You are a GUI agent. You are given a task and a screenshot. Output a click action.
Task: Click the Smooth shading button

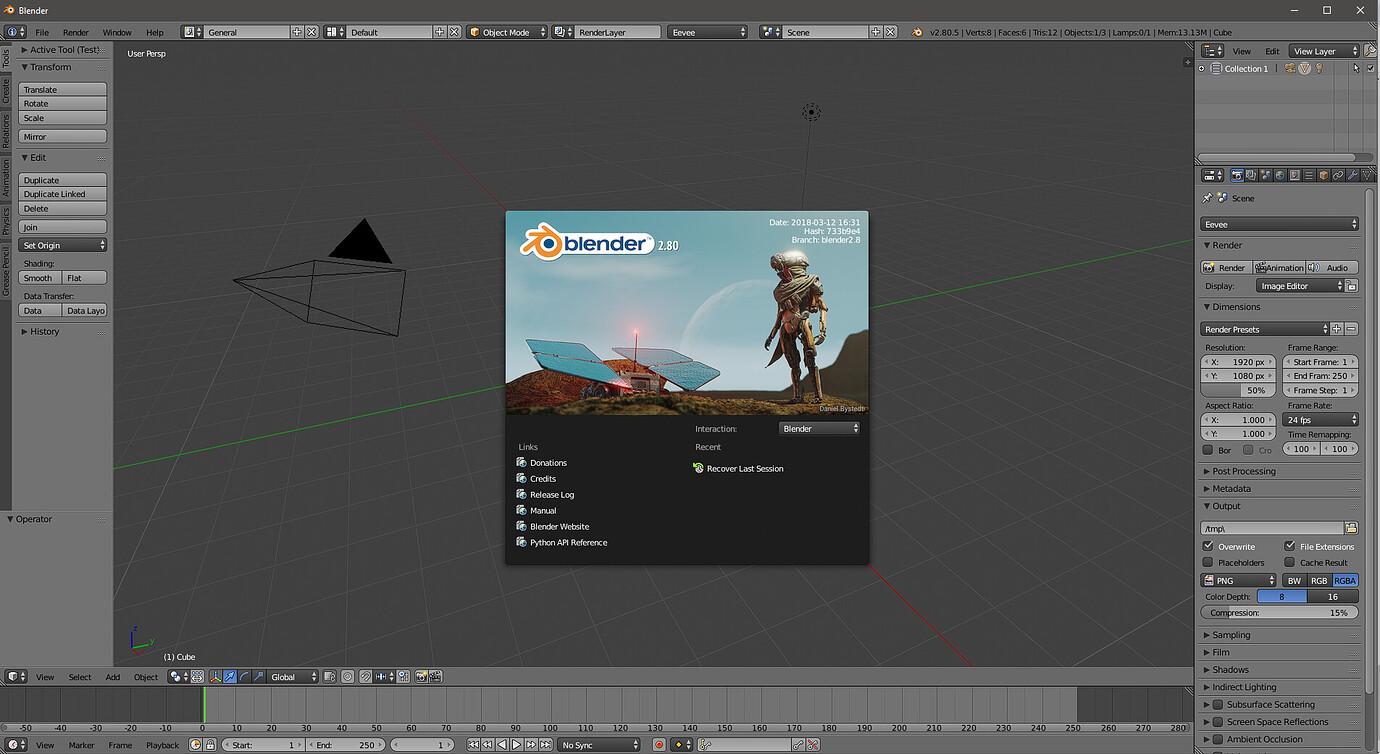pos(41,278)
